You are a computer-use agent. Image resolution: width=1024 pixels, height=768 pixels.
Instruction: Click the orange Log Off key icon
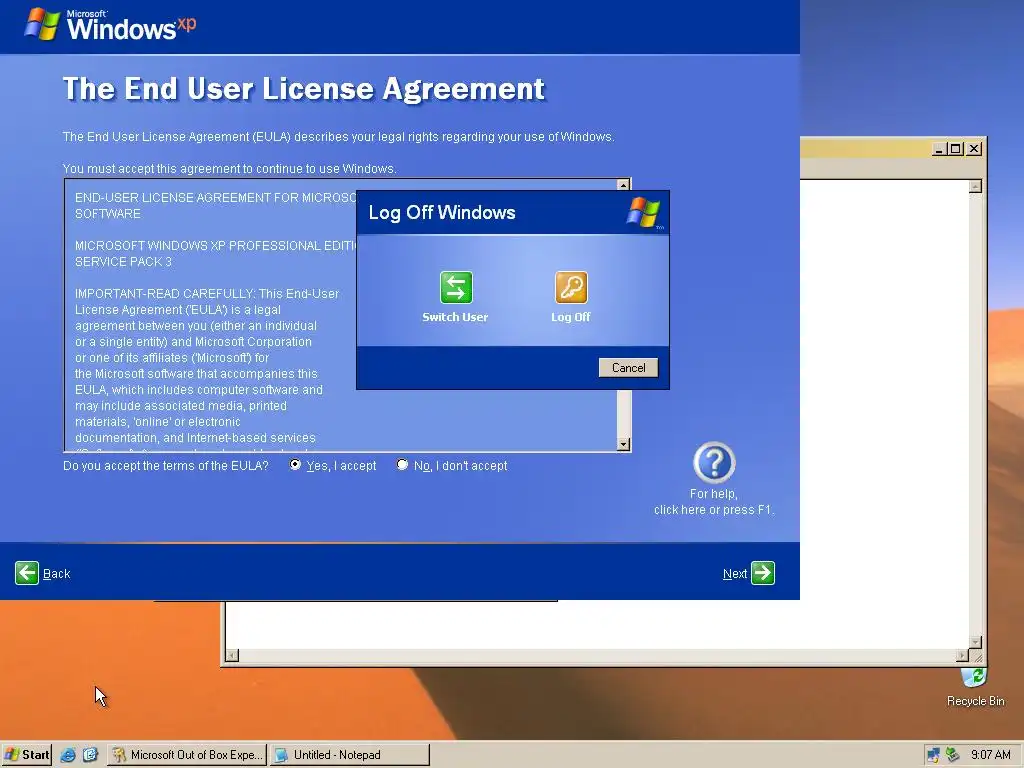click(571, 287)
